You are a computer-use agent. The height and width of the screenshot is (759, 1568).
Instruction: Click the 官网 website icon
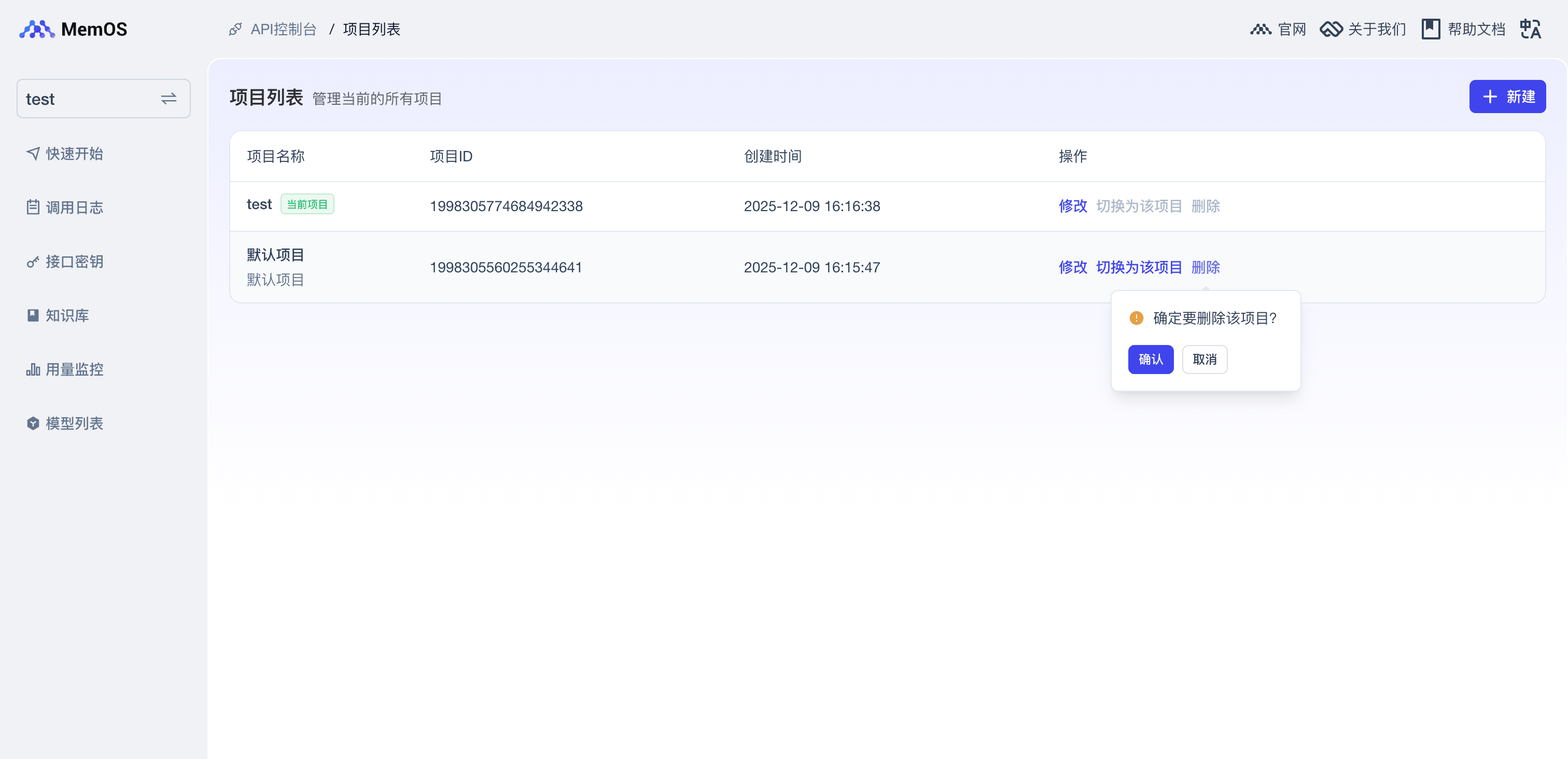1261,29
